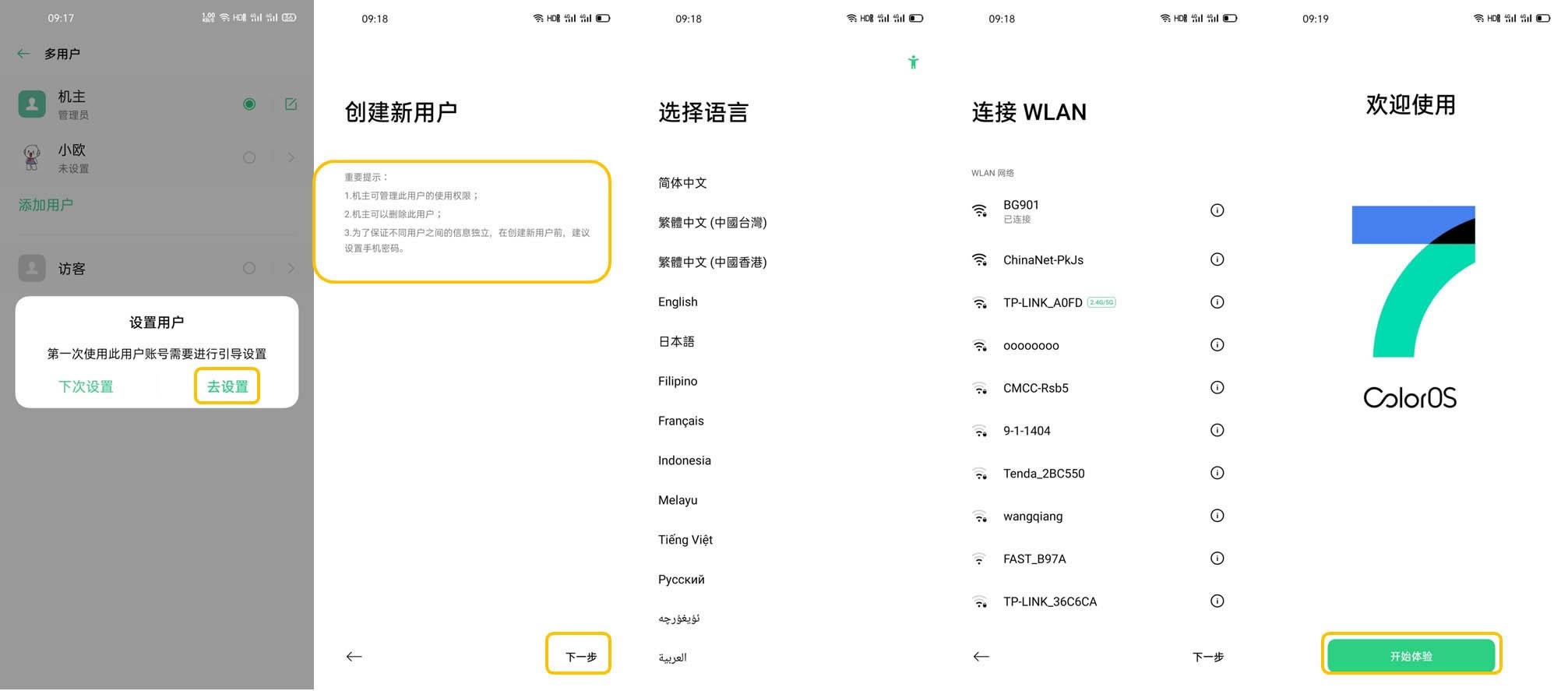The image size is (1568, 691).
Task: Select 简体中文 language
Action: 682,183
